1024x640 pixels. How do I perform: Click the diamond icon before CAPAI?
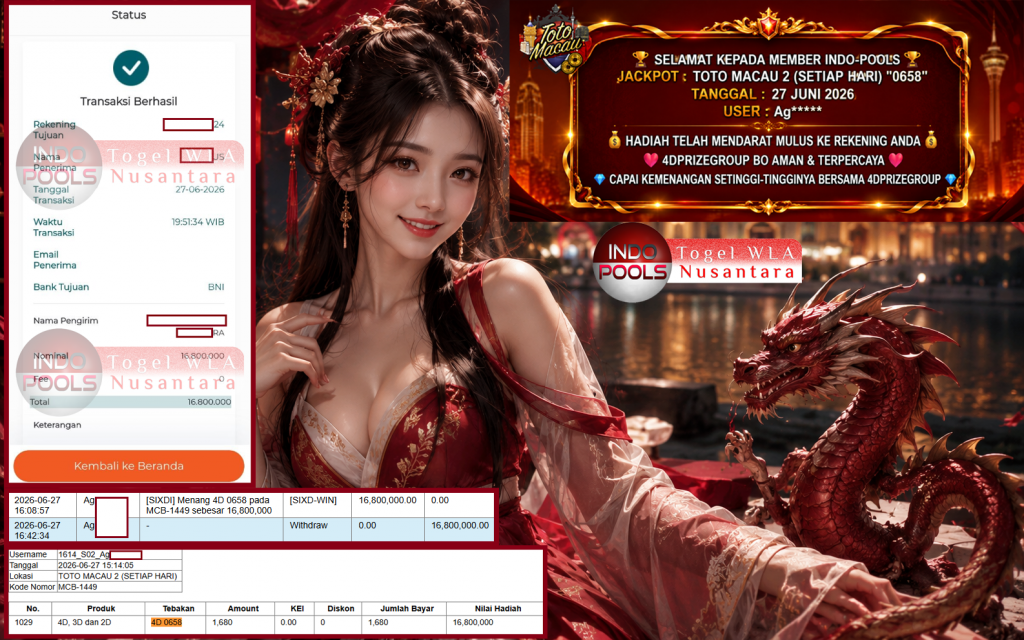pos(599,180)
